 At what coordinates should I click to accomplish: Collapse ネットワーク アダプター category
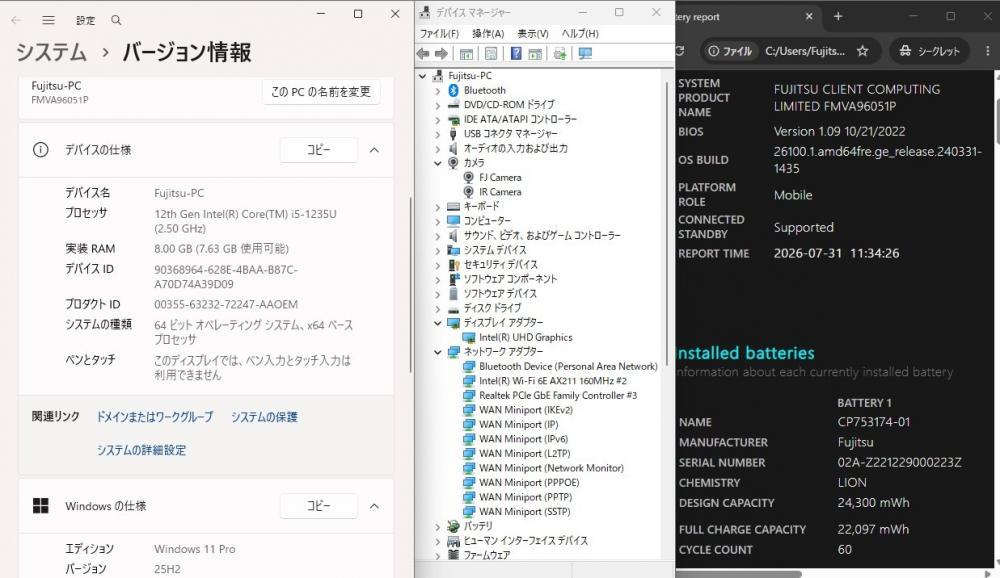click(438, 352)
